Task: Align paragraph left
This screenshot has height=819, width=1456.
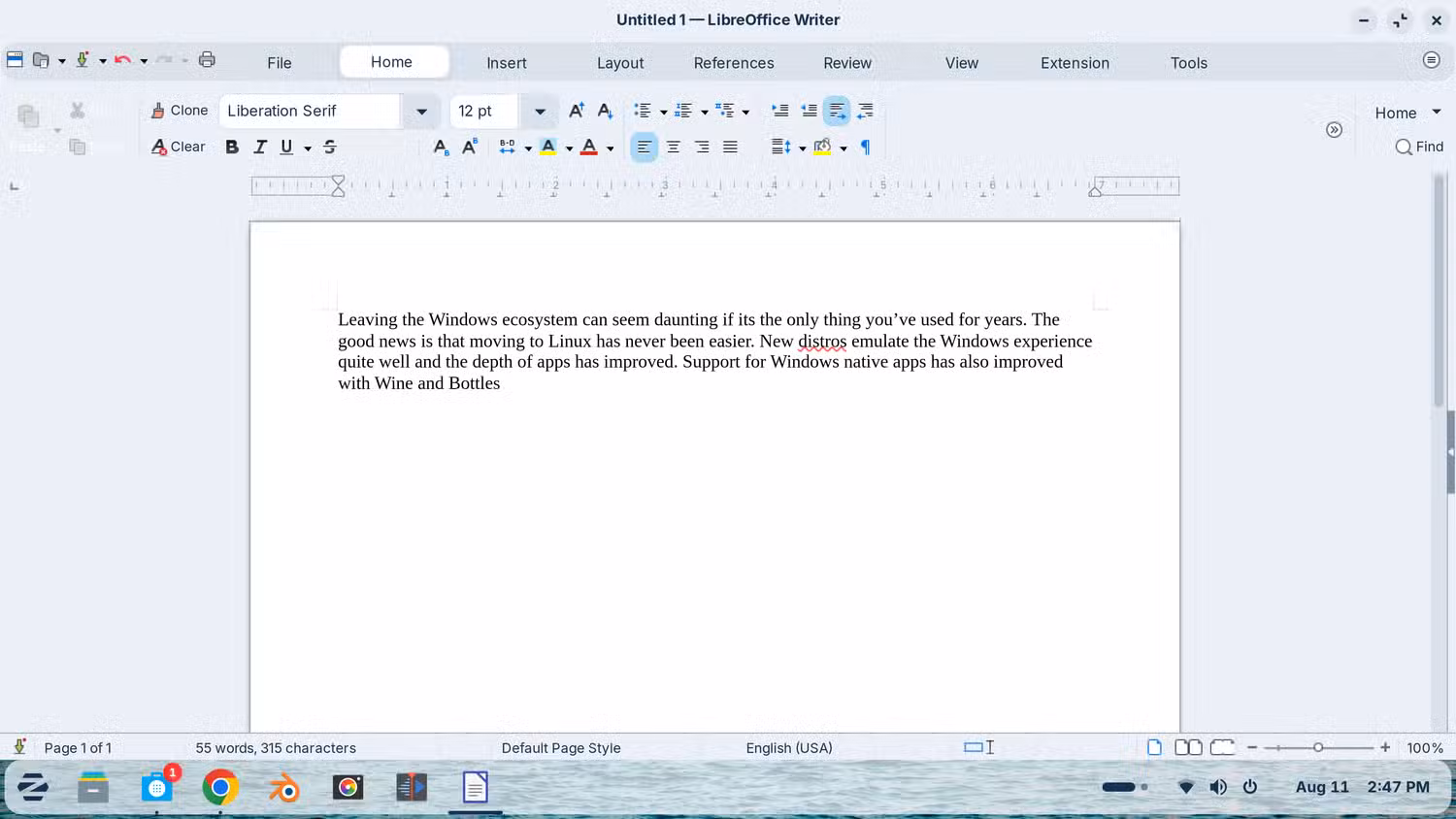Action: [644, 147]
